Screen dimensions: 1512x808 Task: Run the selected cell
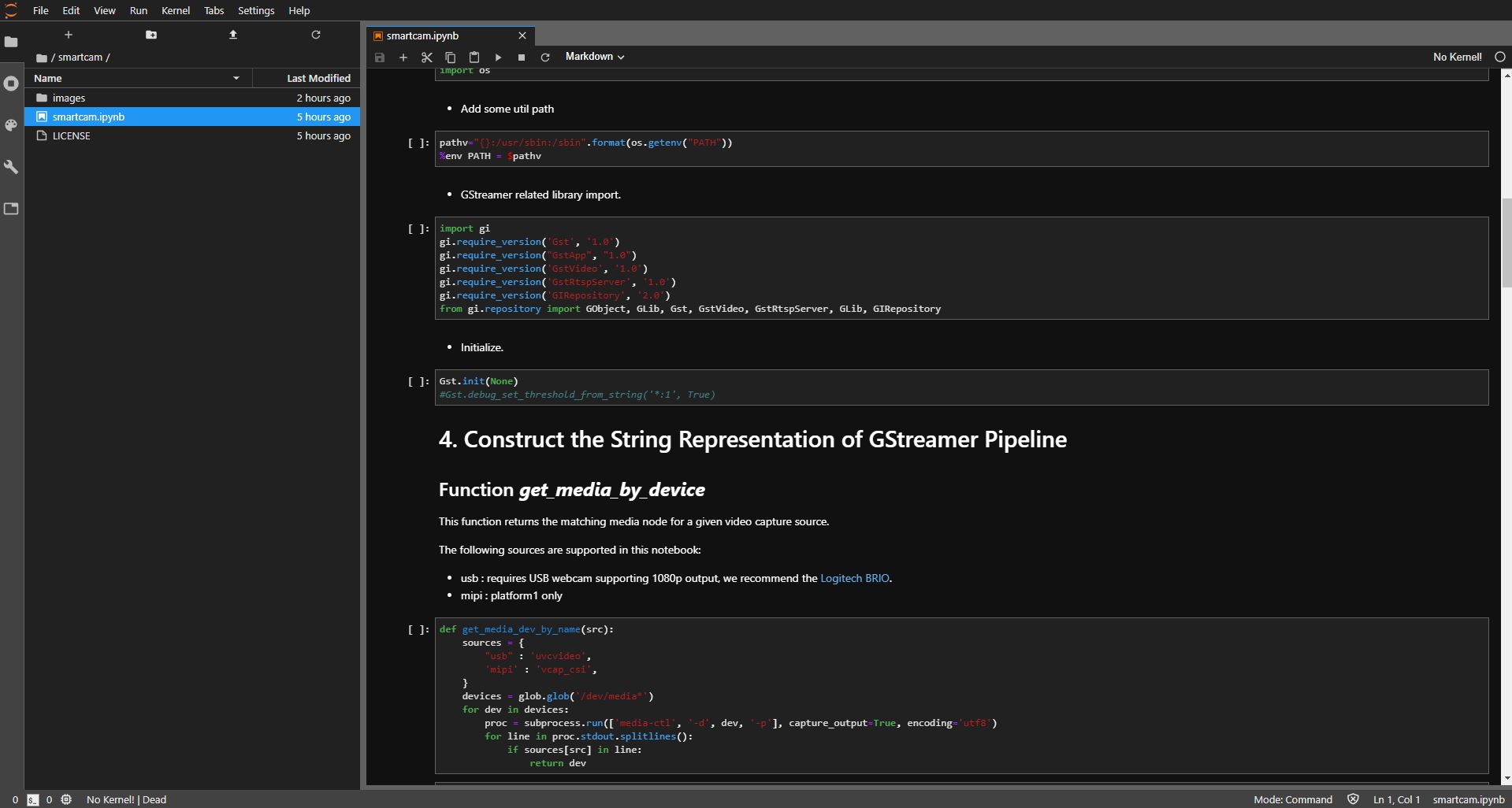[498, 57]
